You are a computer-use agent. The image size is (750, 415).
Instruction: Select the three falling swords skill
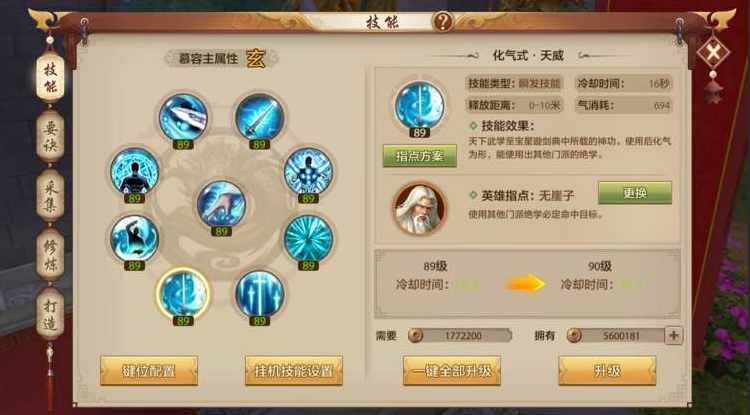tap(260, 294)
